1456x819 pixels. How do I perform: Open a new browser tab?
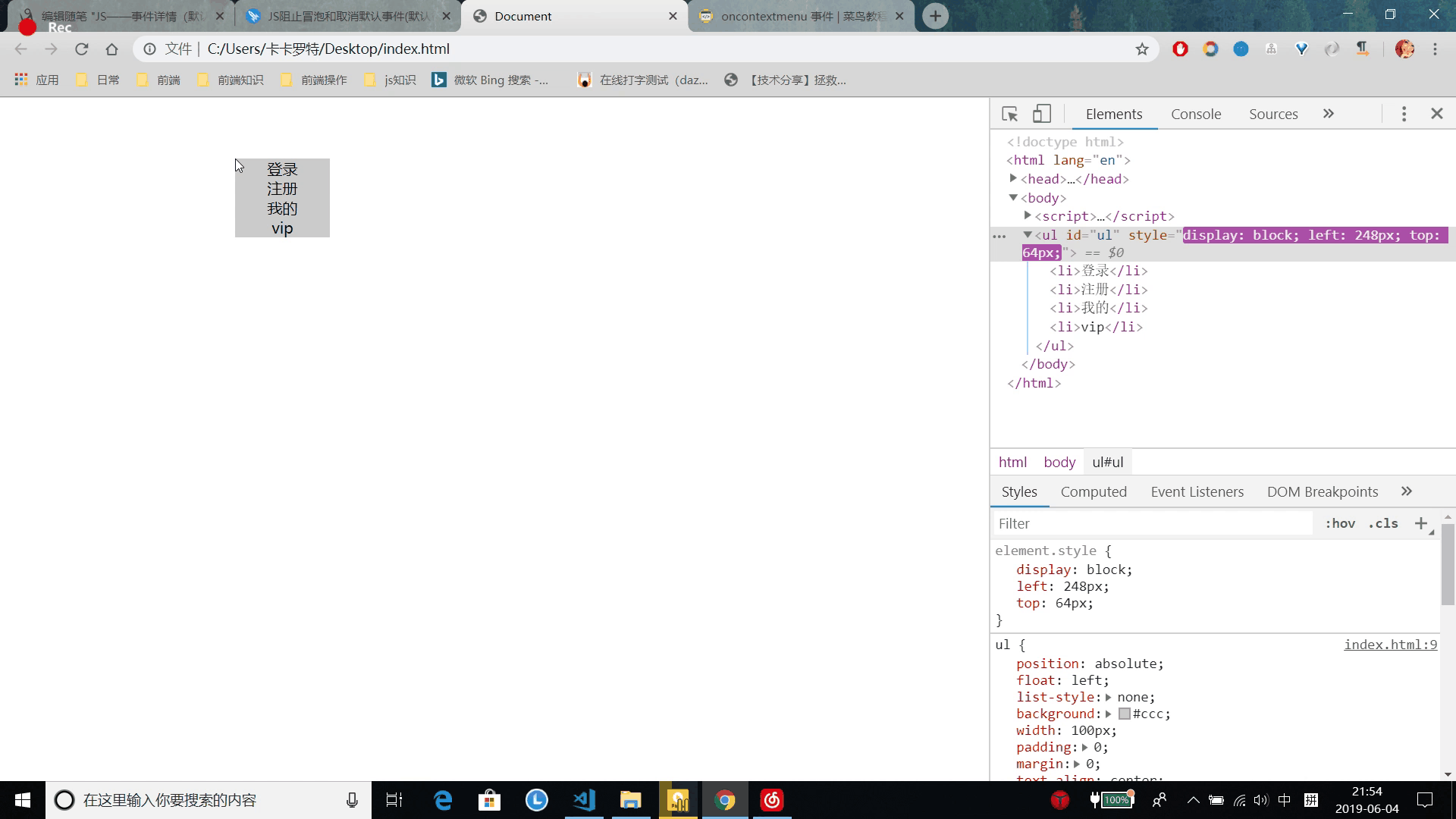(x=935, y=16)
